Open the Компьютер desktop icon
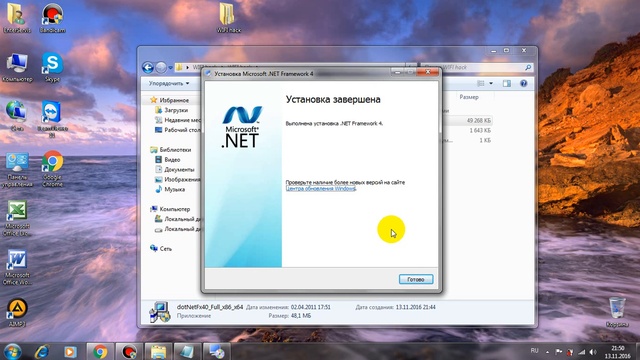Viewport: 640px width, 360px height. [17, 67]
